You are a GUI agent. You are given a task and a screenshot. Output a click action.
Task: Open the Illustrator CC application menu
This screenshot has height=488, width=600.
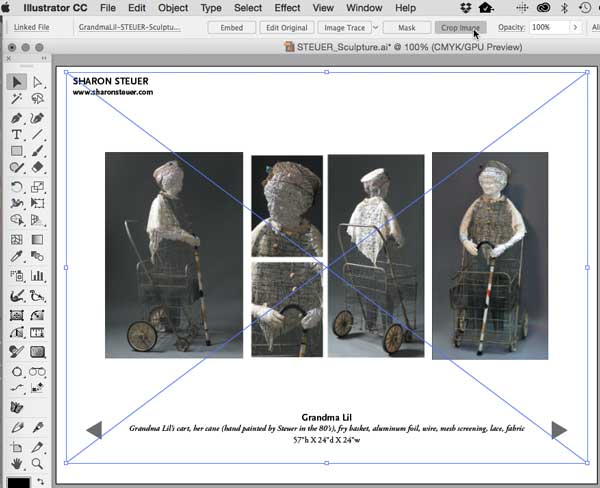(x=55, y=8)
